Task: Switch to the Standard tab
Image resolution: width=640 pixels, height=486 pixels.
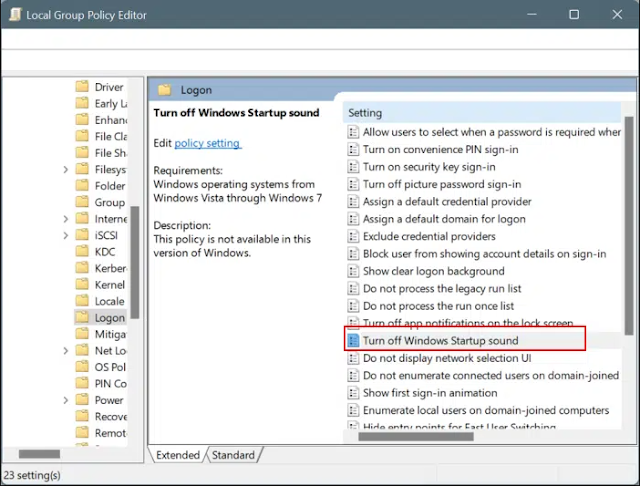Action: click(233, 455)
